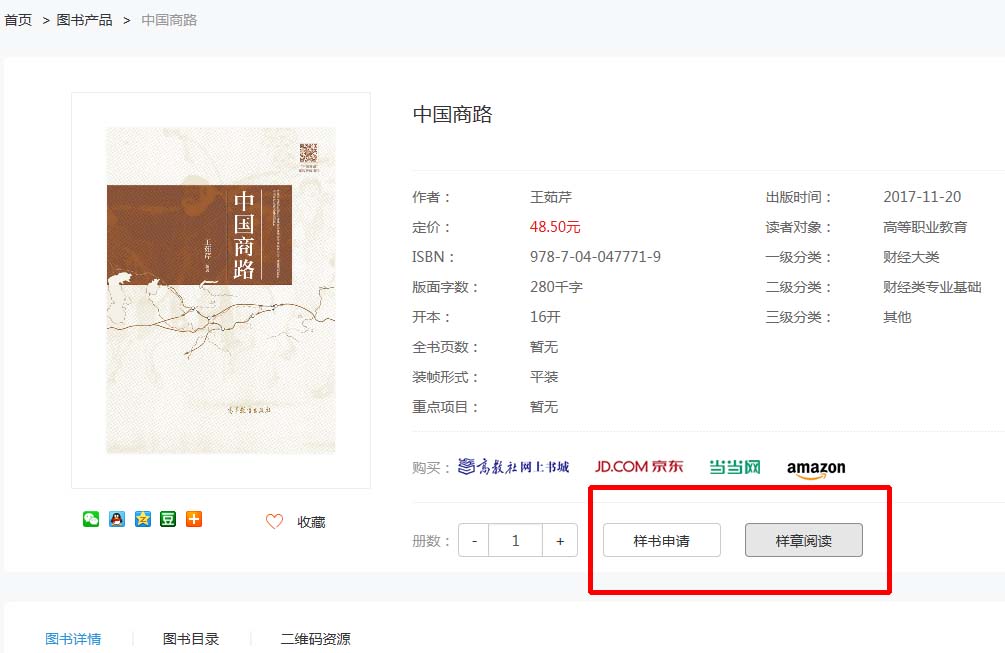Click binding value 平装
Viewport: 1005px width, 653px height.
point(544,377)
